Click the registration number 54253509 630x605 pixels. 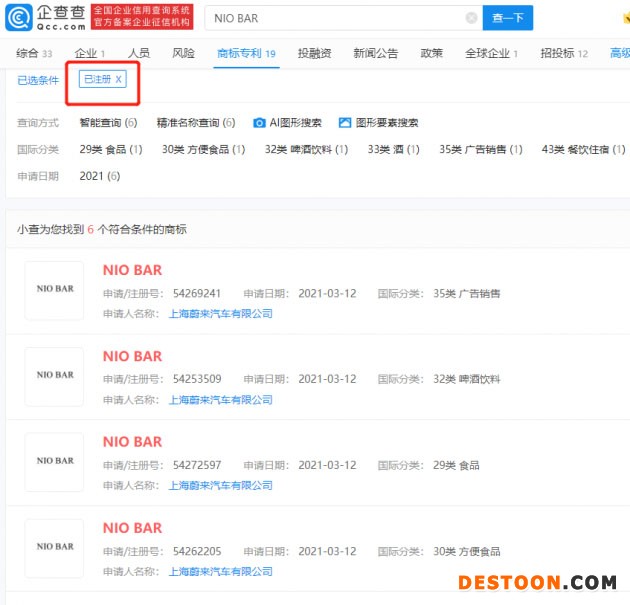(x=197, y=379)
